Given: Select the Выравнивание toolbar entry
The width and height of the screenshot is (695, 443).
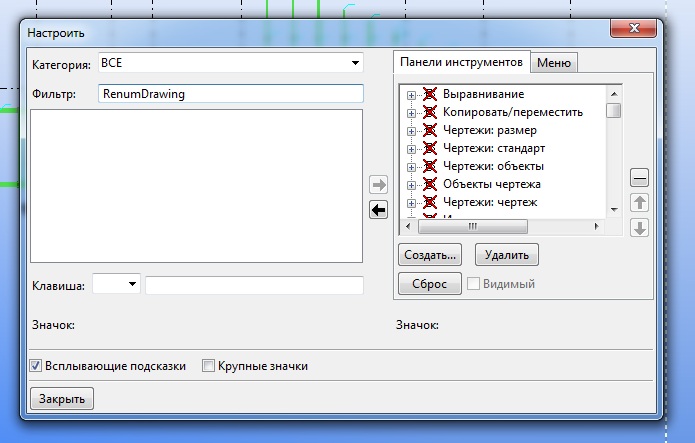Looking at the screenshot, I should pyautogui.click(x=483, y=94).
